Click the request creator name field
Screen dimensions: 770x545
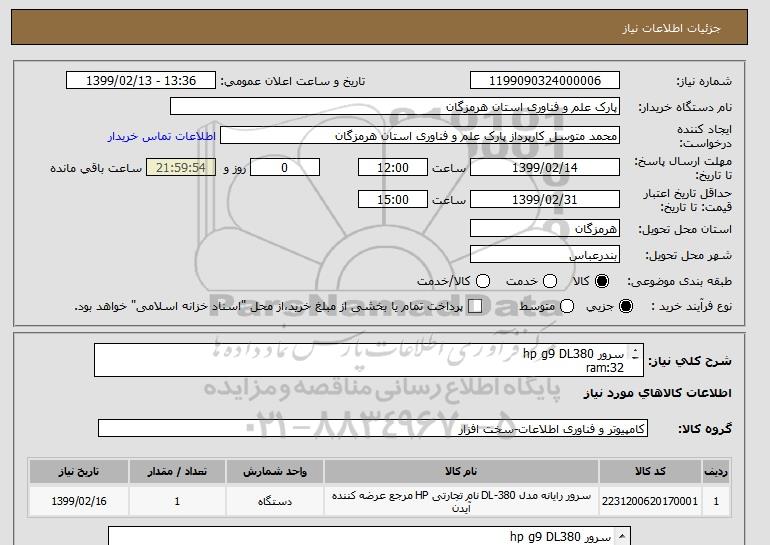coord(420,136)
